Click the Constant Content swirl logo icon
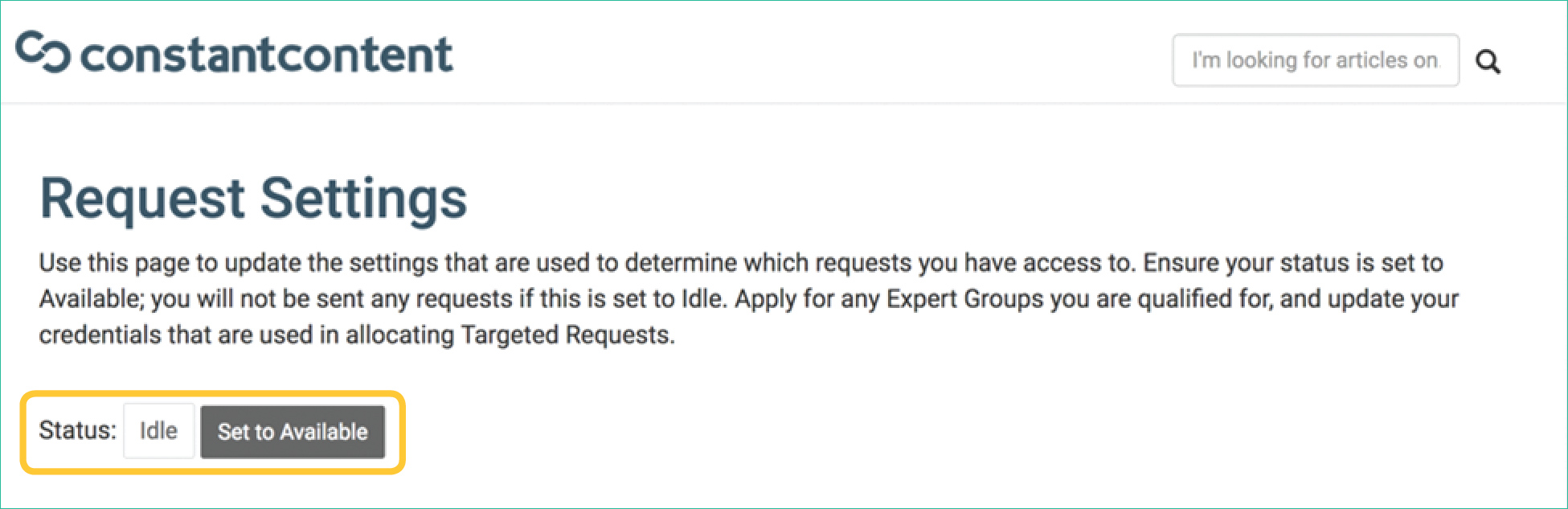The image size is (1568, 509). (43, 52)
